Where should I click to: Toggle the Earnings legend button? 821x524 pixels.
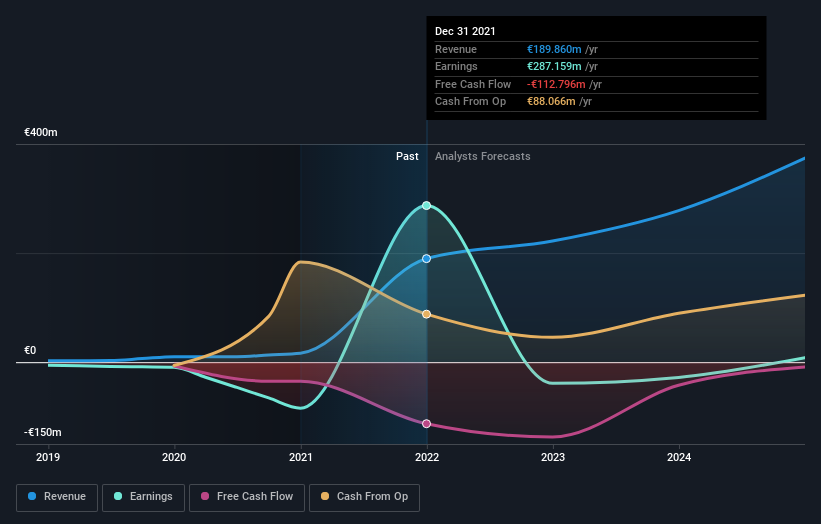143,497
